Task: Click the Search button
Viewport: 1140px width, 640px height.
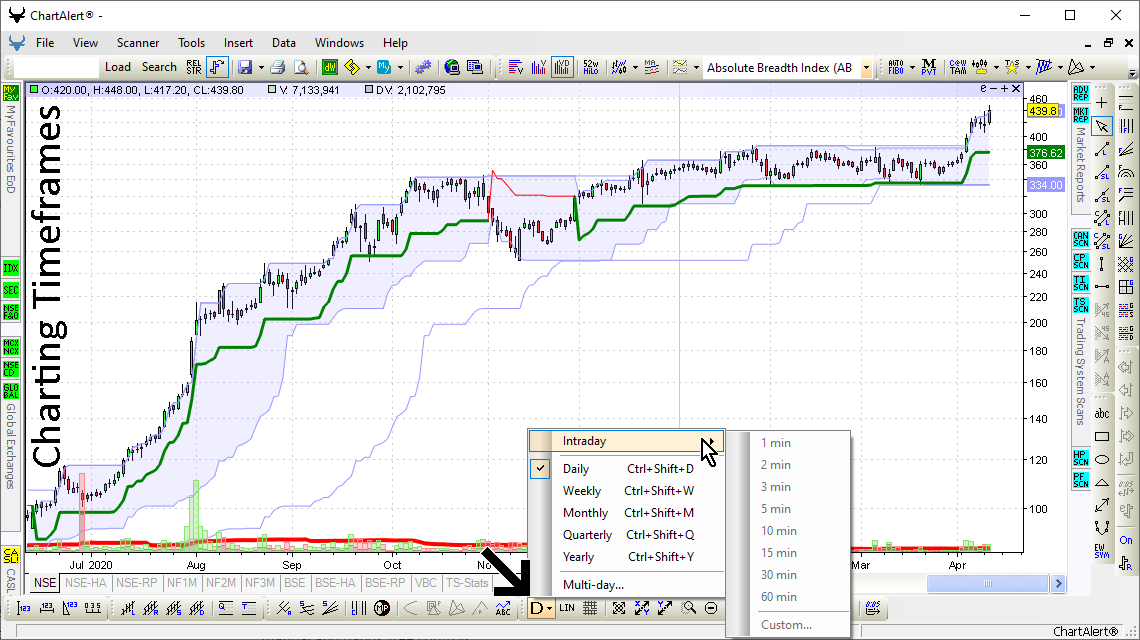Action: (x=159, y=67)
